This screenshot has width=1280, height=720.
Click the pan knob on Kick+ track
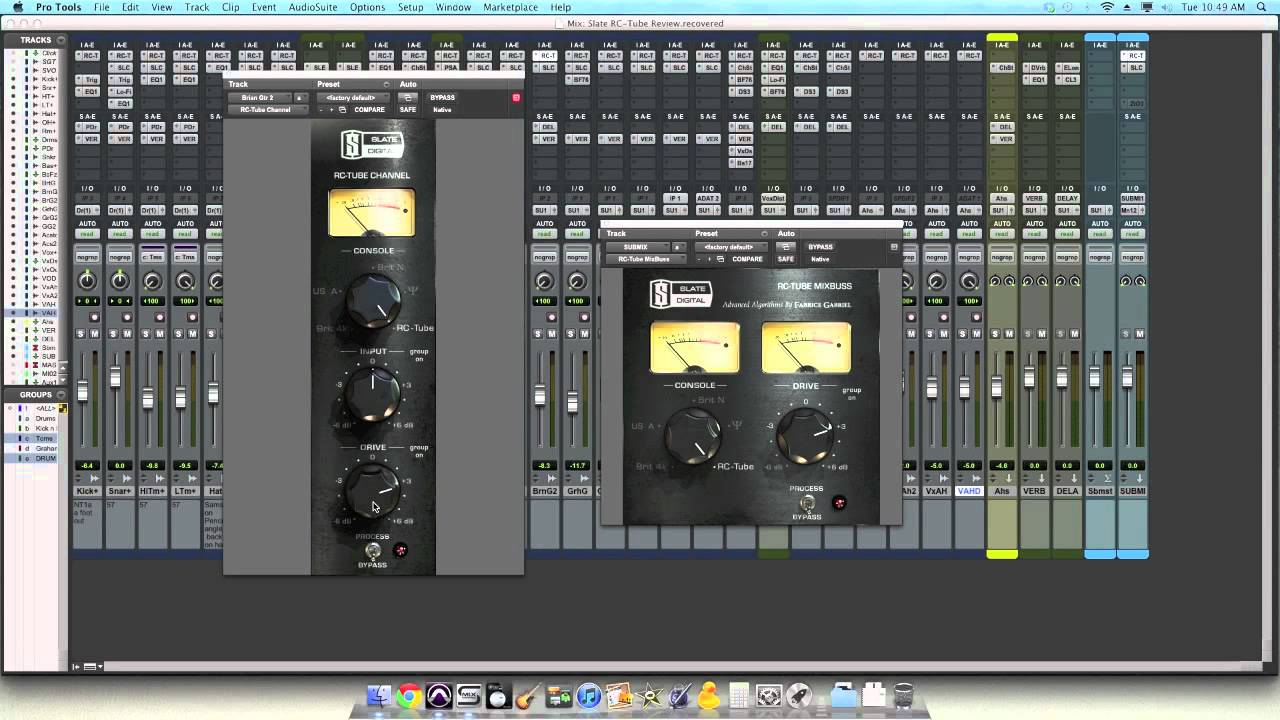pos(88,282)
